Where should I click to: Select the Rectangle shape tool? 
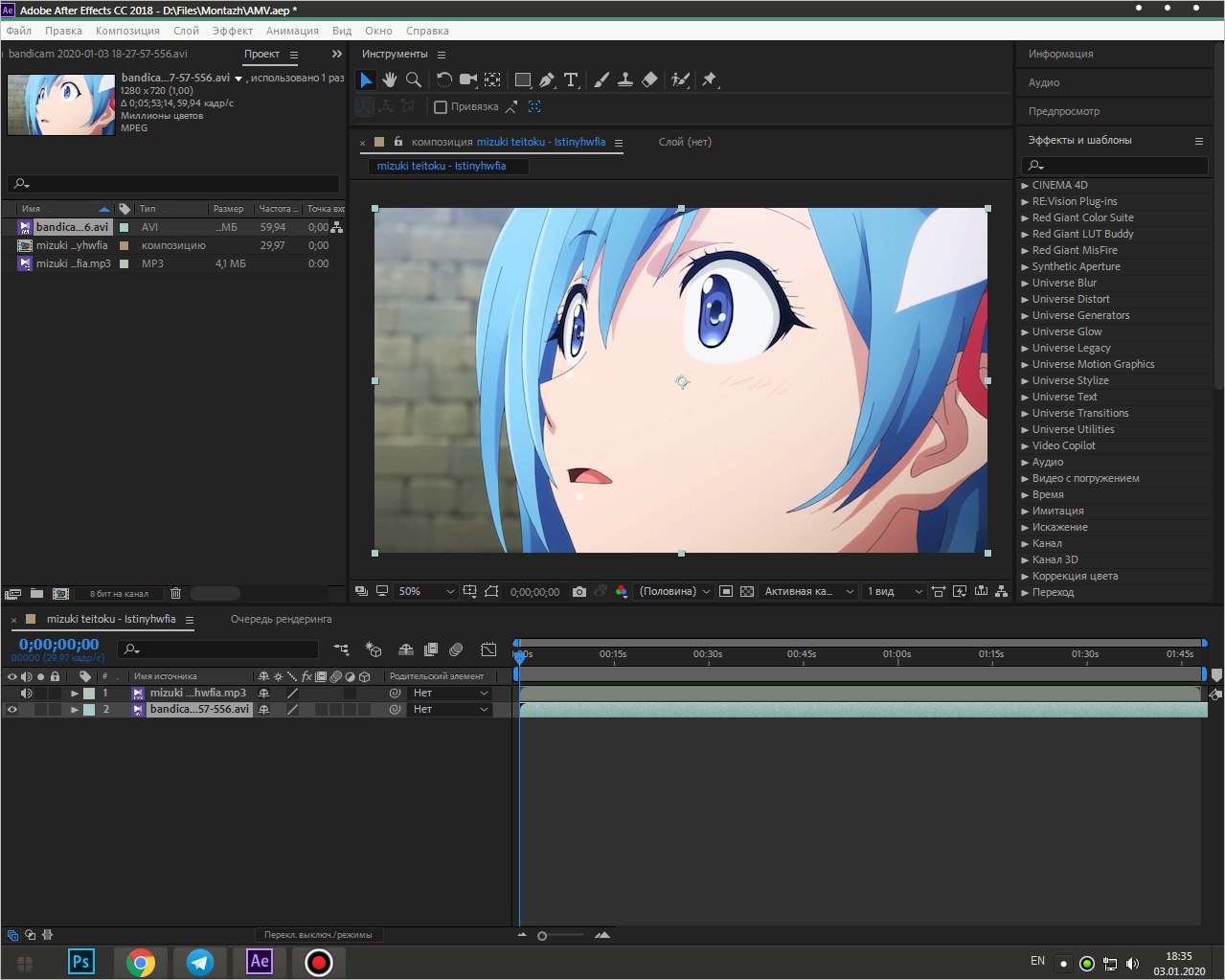pos(522,80)
